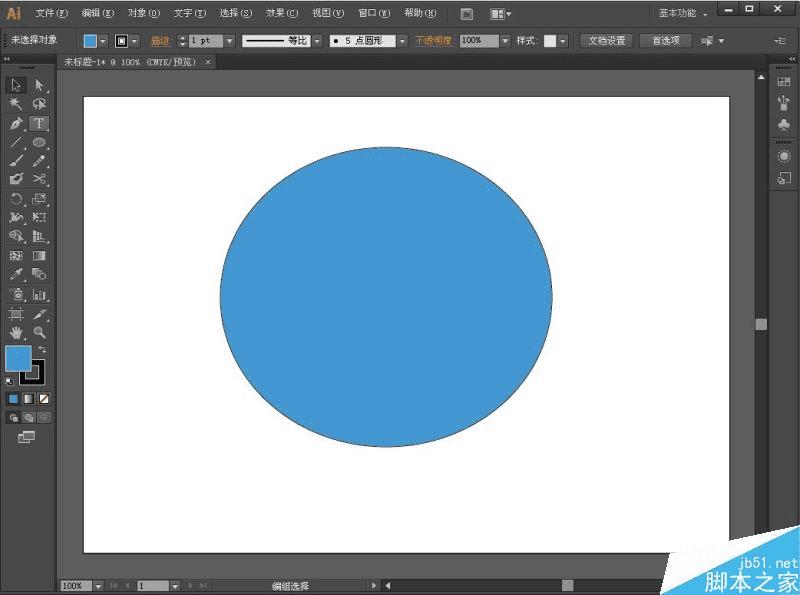
Task: Activate the Zoom magnifier tool
Action: point(39,331)
